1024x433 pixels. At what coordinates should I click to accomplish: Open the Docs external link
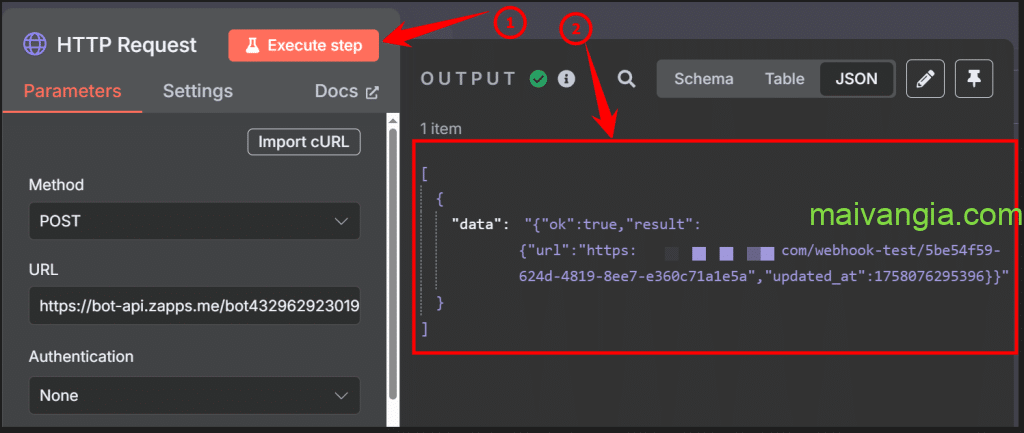pos(347,91)
